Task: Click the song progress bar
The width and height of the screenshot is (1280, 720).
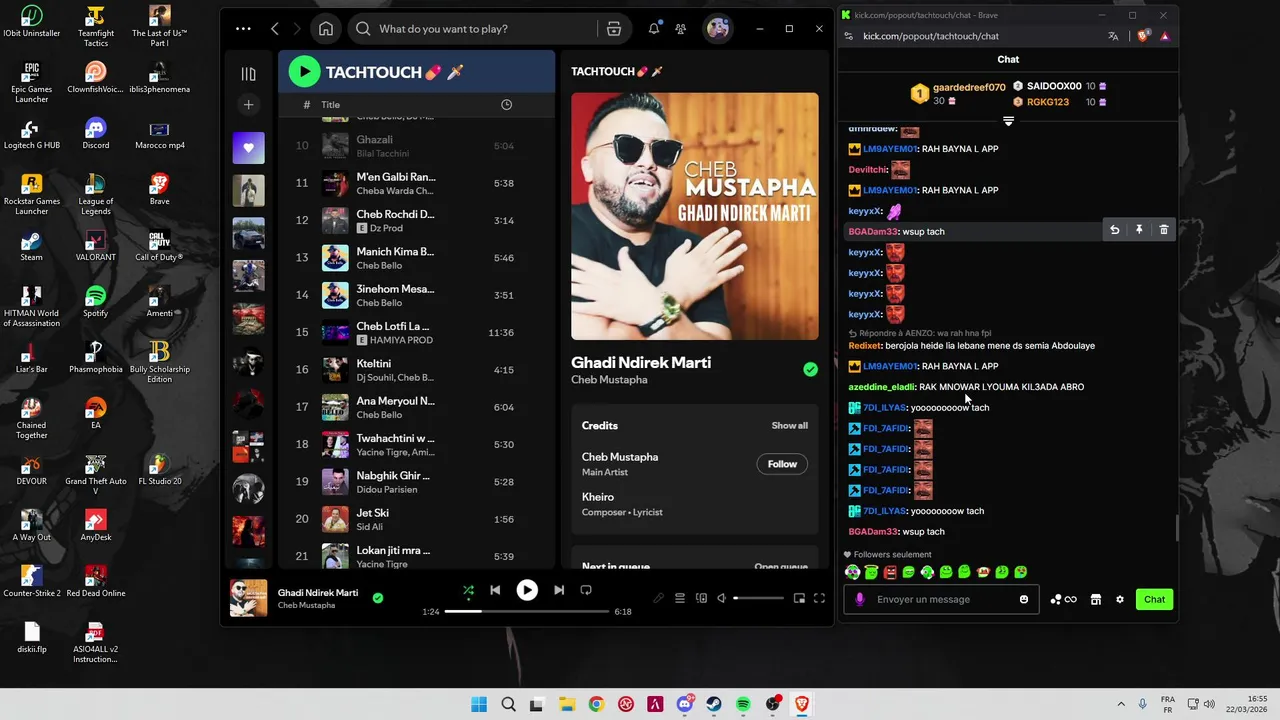Action: [527, 611]
